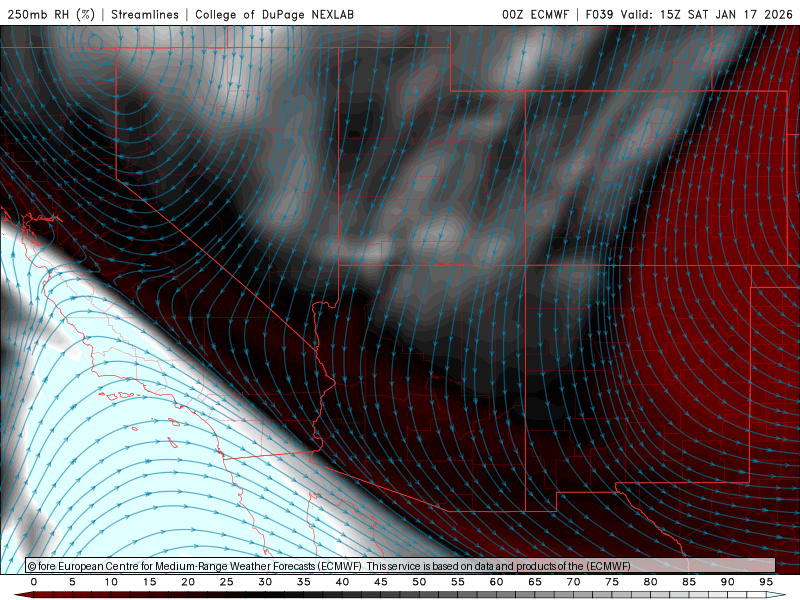Click the colorbar value "15"
Viewport: 800px width, 600px height.
click(149, 582)
